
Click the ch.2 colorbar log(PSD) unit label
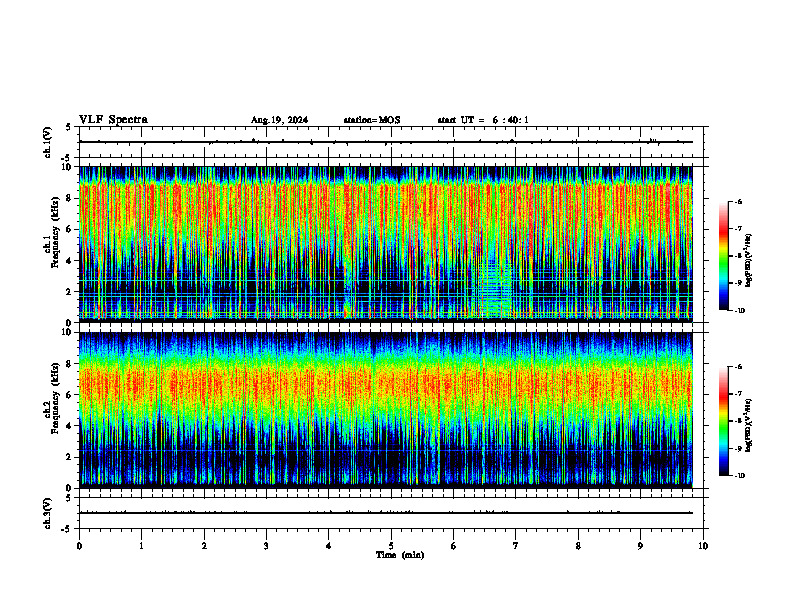tap(749, 425)
